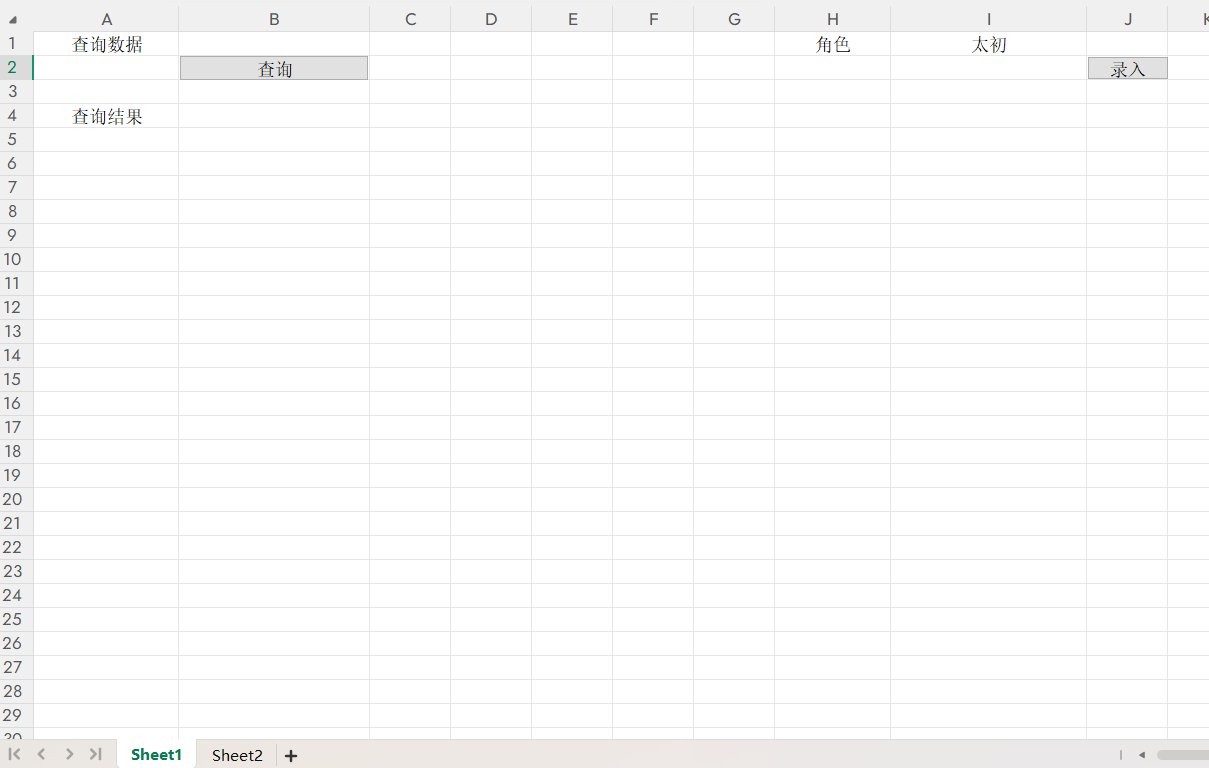
Task: Jump to the last sheet navigation arrow
Action: 94,754
